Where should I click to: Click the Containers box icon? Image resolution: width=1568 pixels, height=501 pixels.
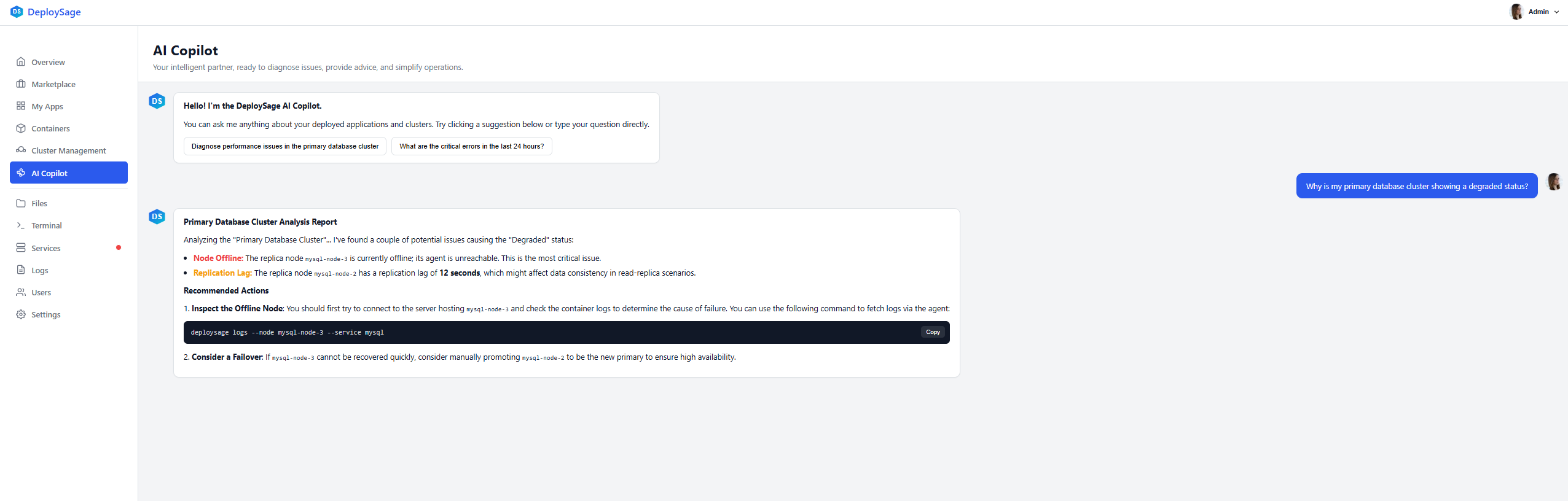coord(21,128)
